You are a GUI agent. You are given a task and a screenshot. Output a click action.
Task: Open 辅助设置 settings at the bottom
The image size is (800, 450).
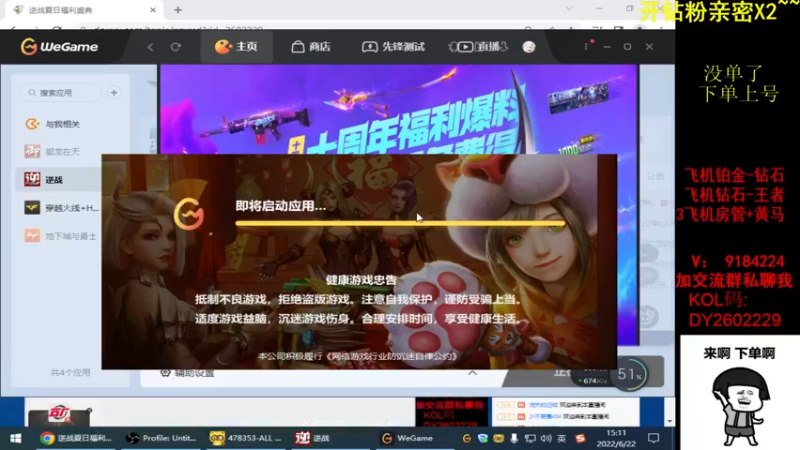[x=187, y=373]
